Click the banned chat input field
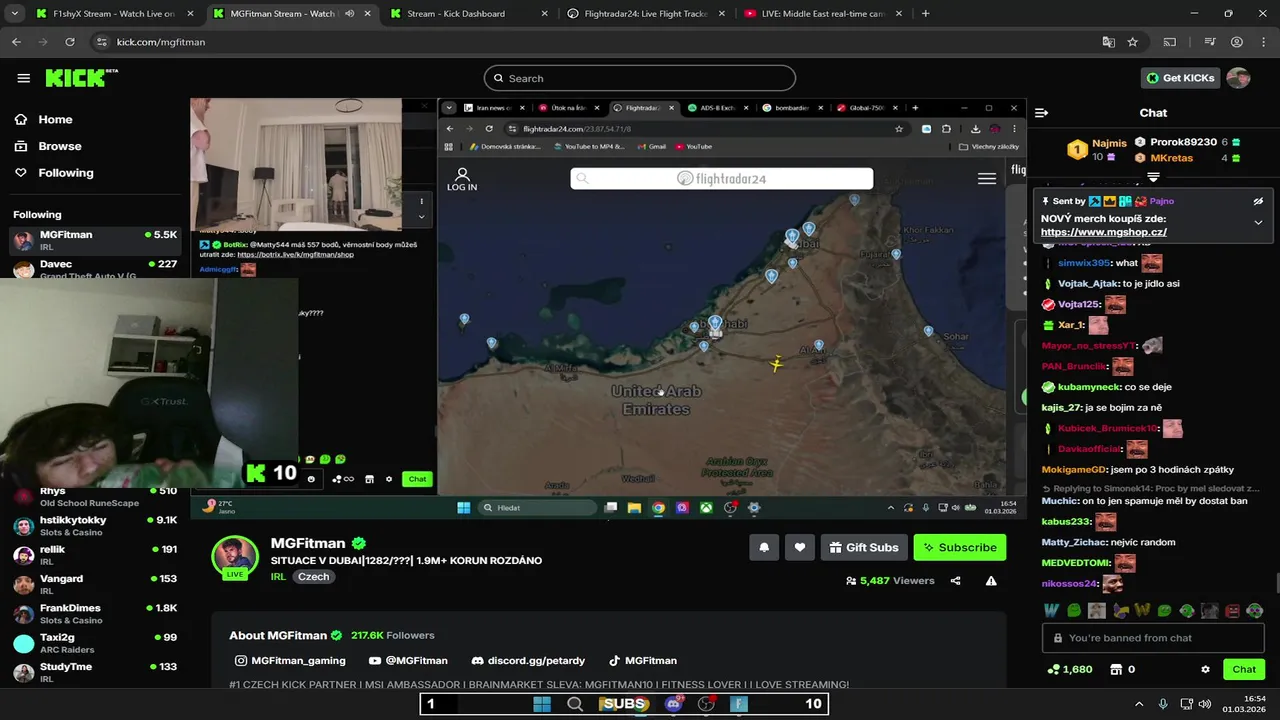 tap(1153, 638)
